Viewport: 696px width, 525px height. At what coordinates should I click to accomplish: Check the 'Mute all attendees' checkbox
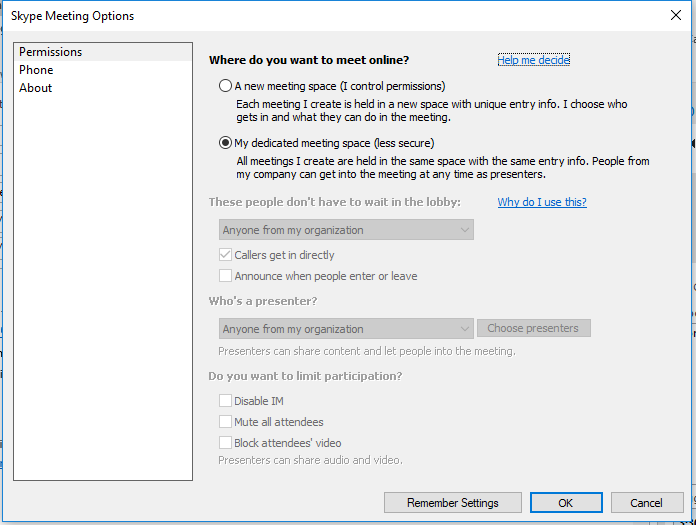pos(225,422)
